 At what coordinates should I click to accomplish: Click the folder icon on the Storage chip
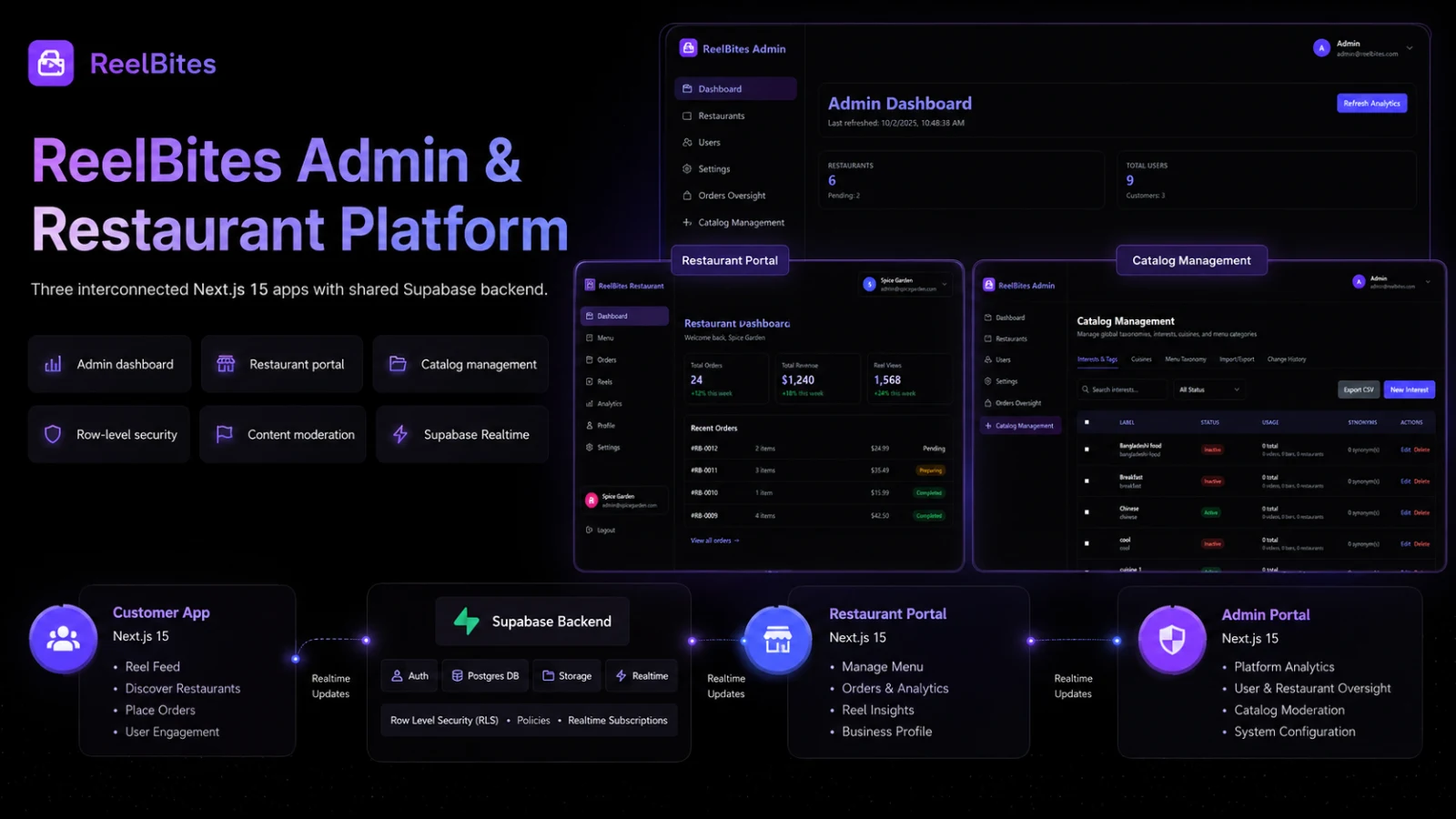click(549, 676)
